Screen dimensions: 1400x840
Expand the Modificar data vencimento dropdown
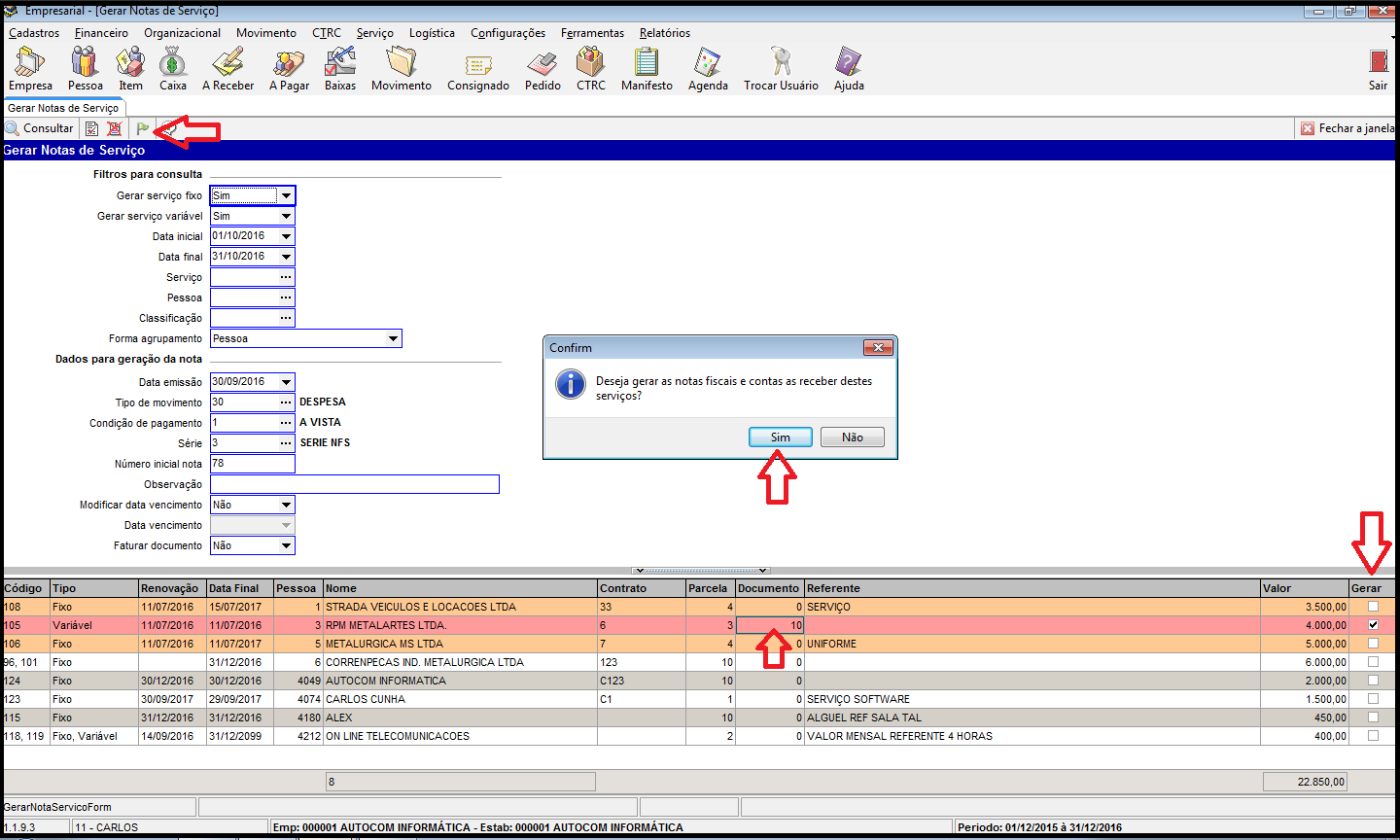click(286, 506)
